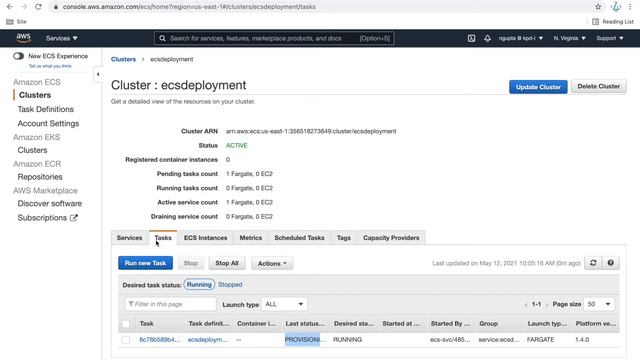Sort by the Last status column header
The height and width of the screenshot is (360, 640).
point(305,324)
